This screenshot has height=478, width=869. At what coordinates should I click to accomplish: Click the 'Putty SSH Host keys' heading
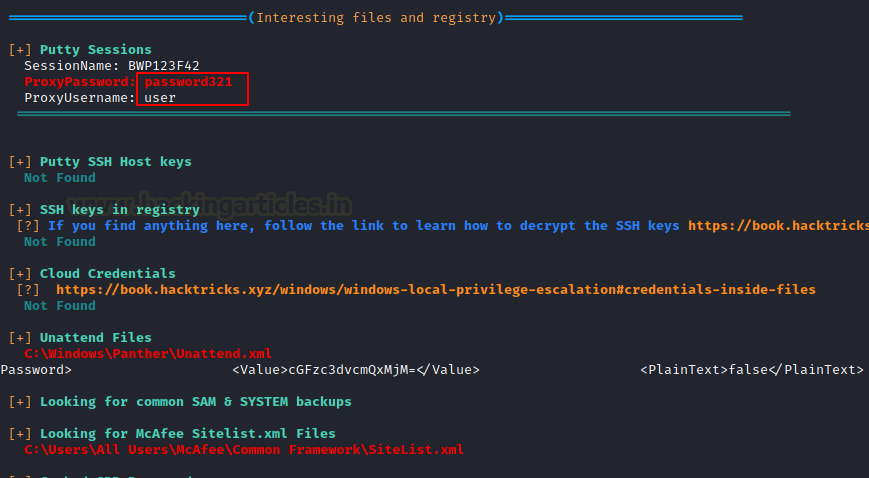pos(116,162)
